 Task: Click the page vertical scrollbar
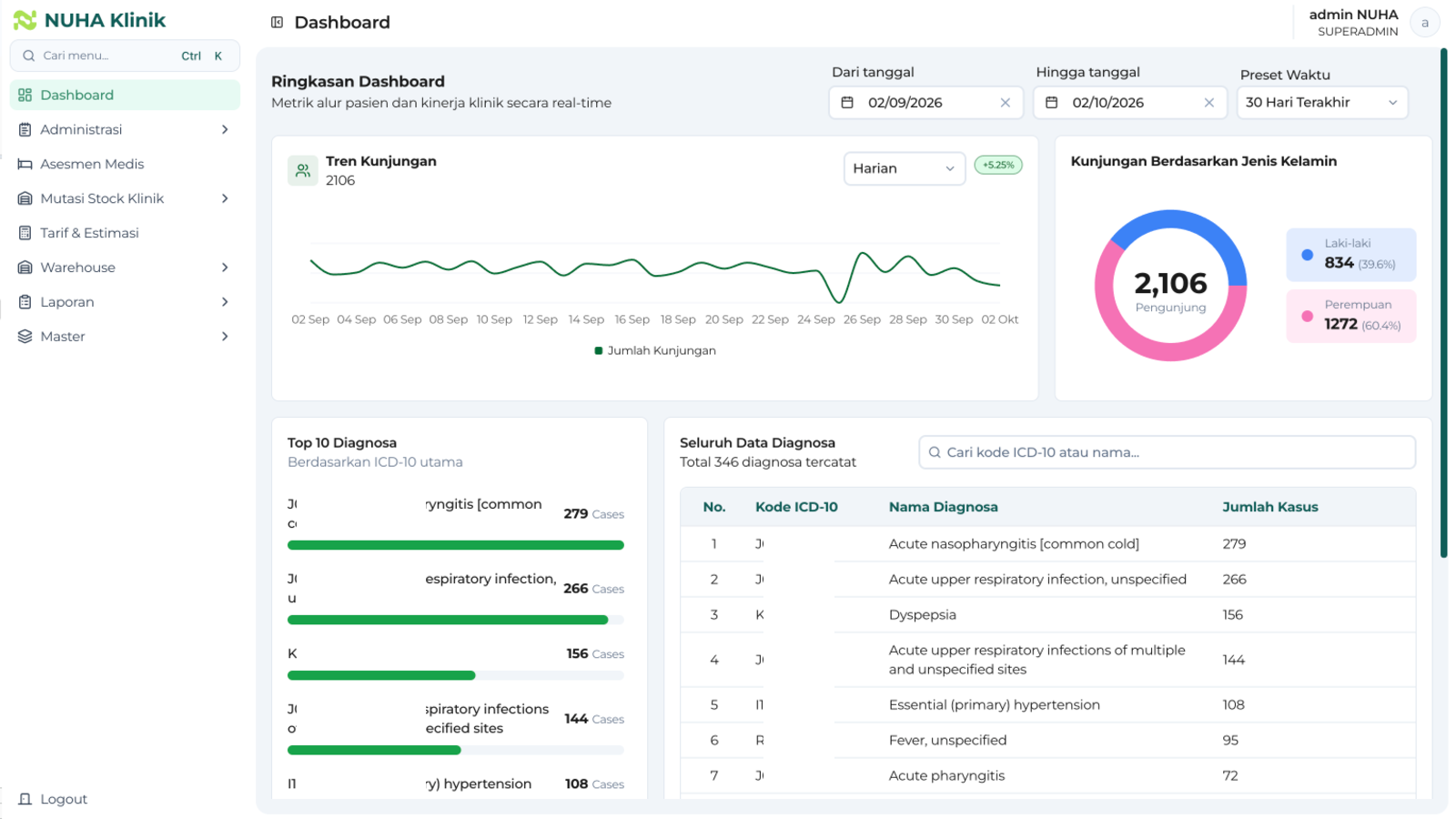tap(1444, 303)
